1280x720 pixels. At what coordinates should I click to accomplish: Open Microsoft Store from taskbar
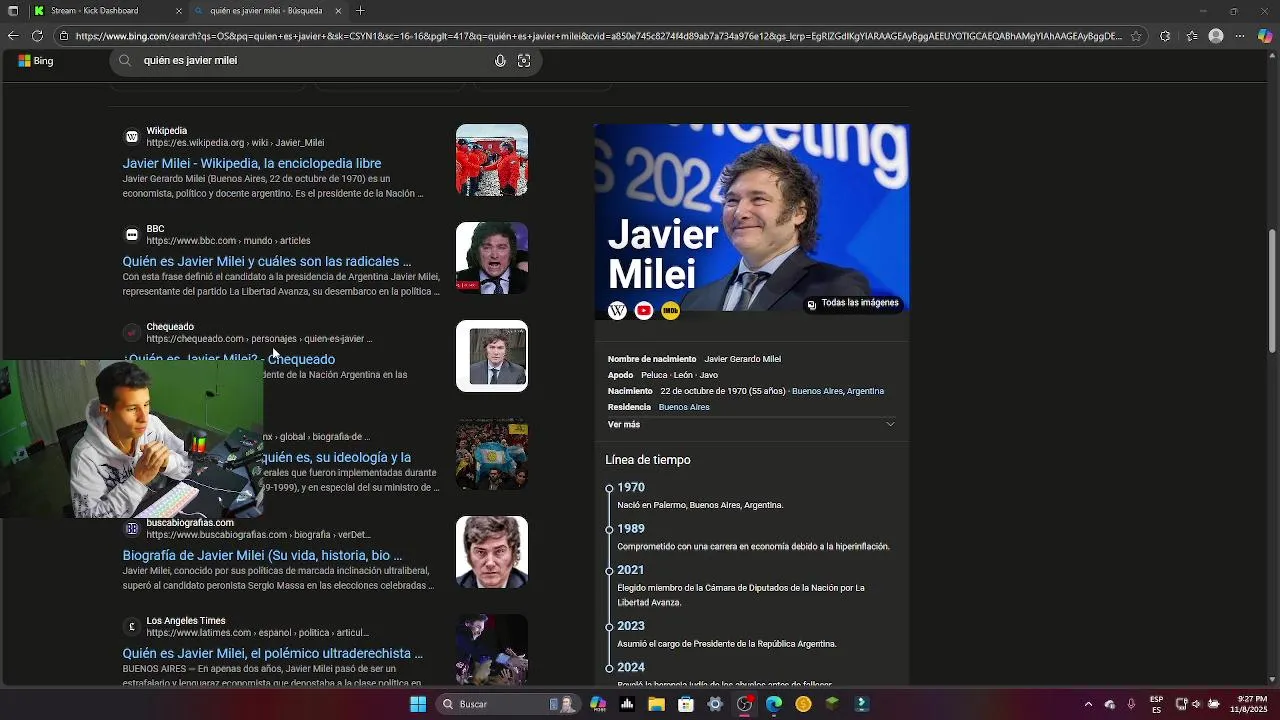[686, 704]
